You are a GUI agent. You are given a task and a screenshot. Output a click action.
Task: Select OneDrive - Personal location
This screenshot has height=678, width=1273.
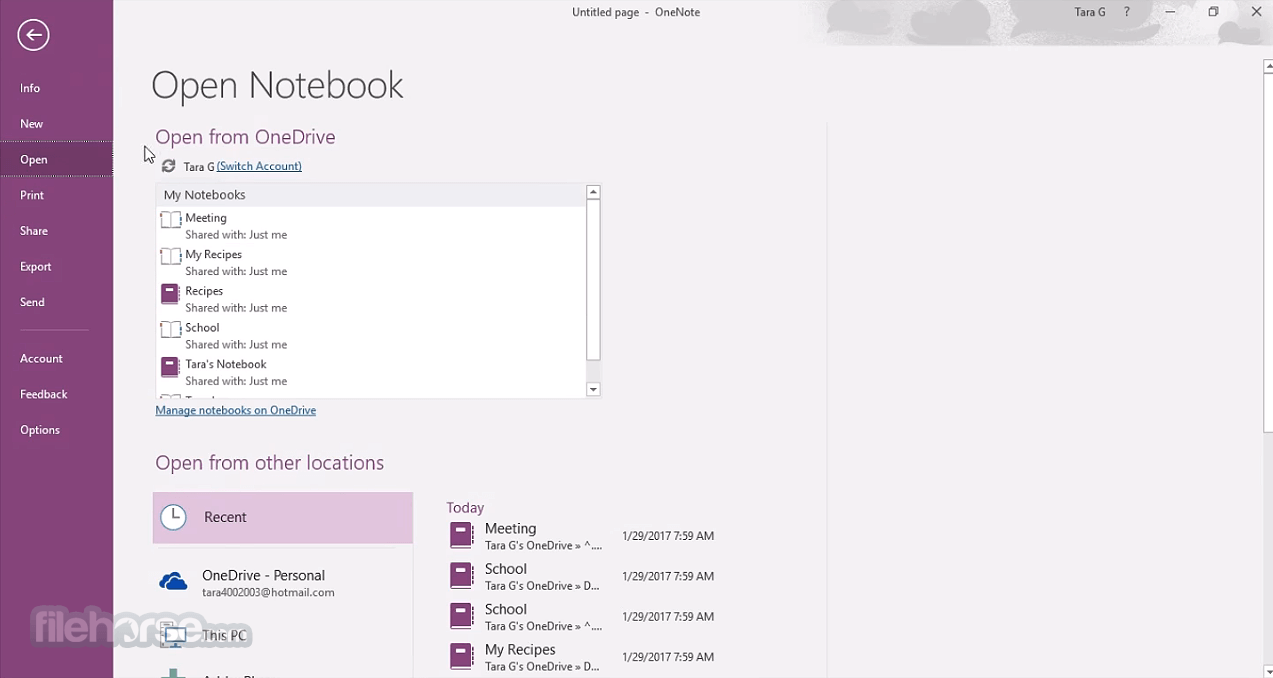point(283,583)
